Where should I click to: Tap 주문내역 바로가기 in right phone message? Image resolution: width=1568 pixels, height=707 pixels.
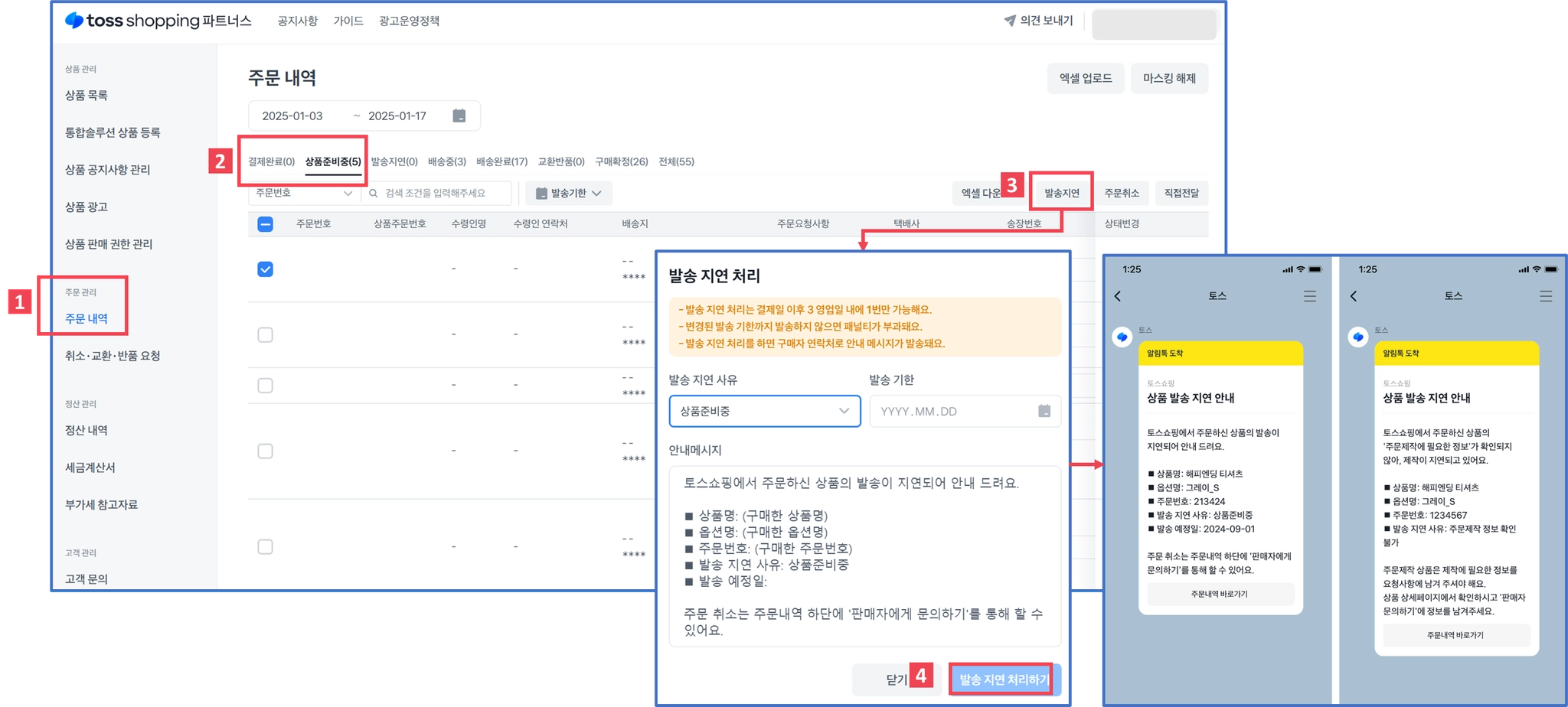(1455, 635)
